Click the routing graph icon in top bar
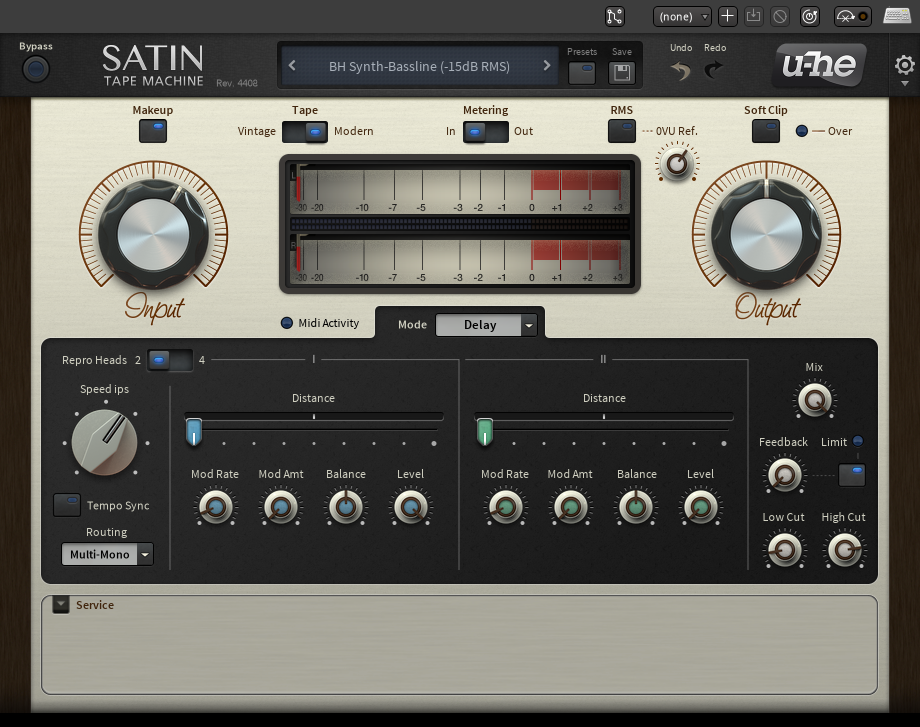 point(615,16)
